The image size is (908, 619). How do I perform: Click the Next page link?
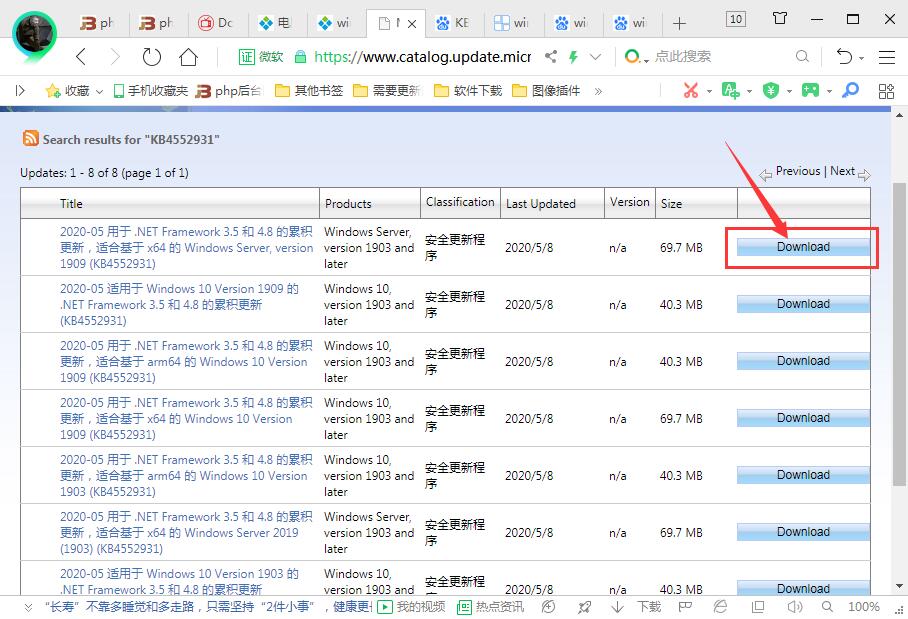[843, 171]
